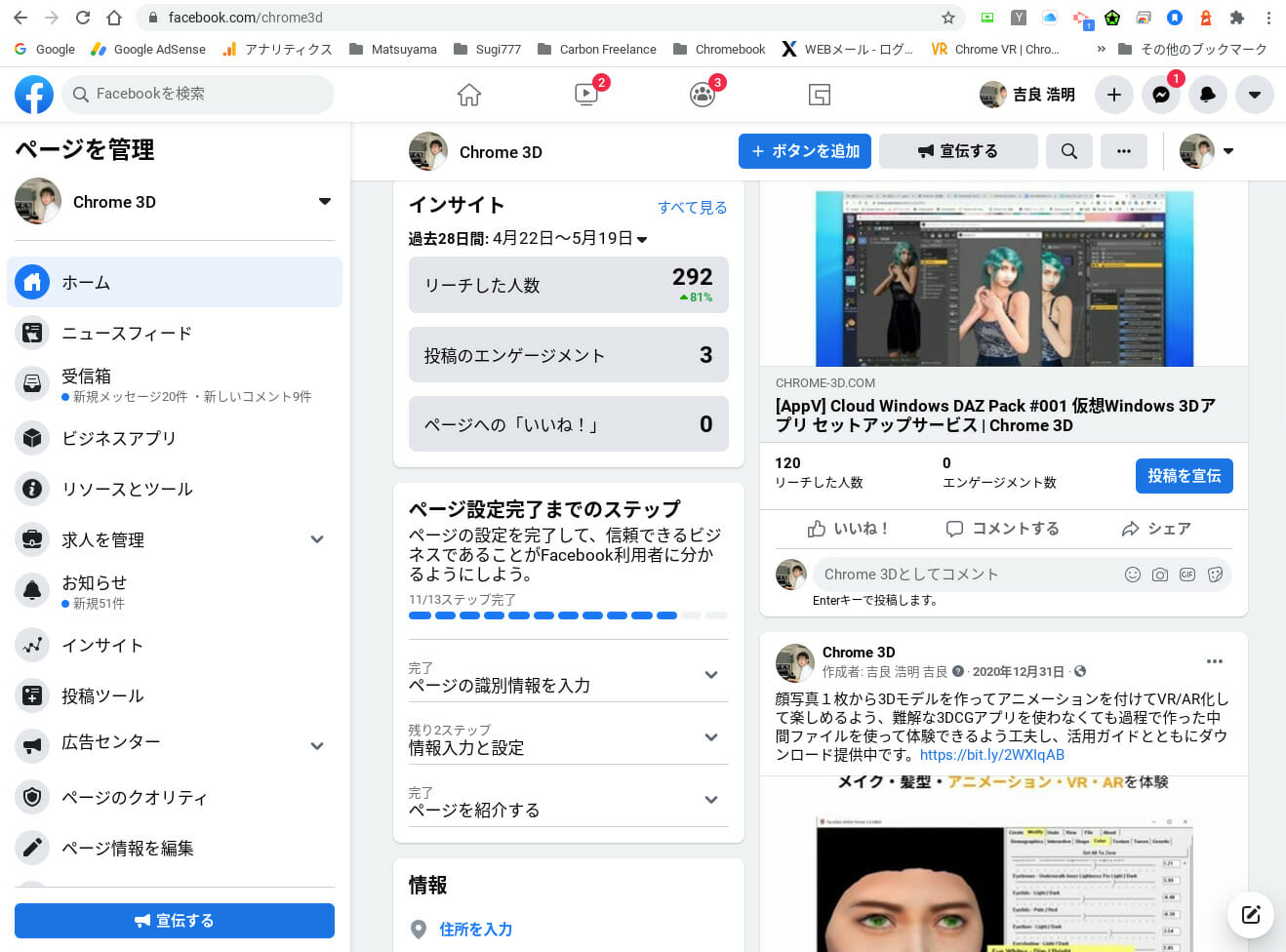
Task: Open リソースとツール in sidebar
Action: tap(175, 489)
